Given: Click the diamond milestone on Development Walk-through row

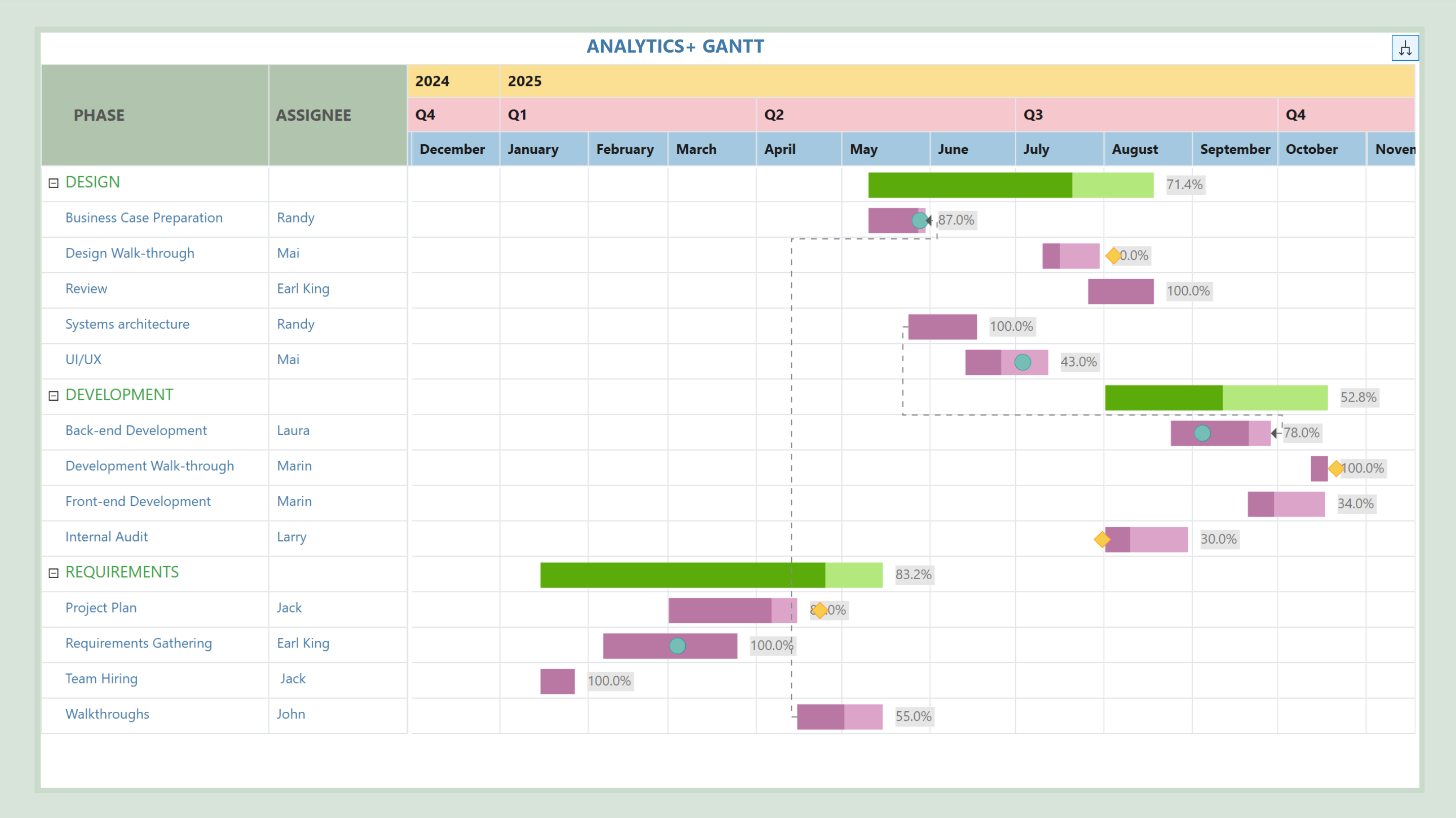Looking at the screenshot, I should click(x=1336, y=468).
